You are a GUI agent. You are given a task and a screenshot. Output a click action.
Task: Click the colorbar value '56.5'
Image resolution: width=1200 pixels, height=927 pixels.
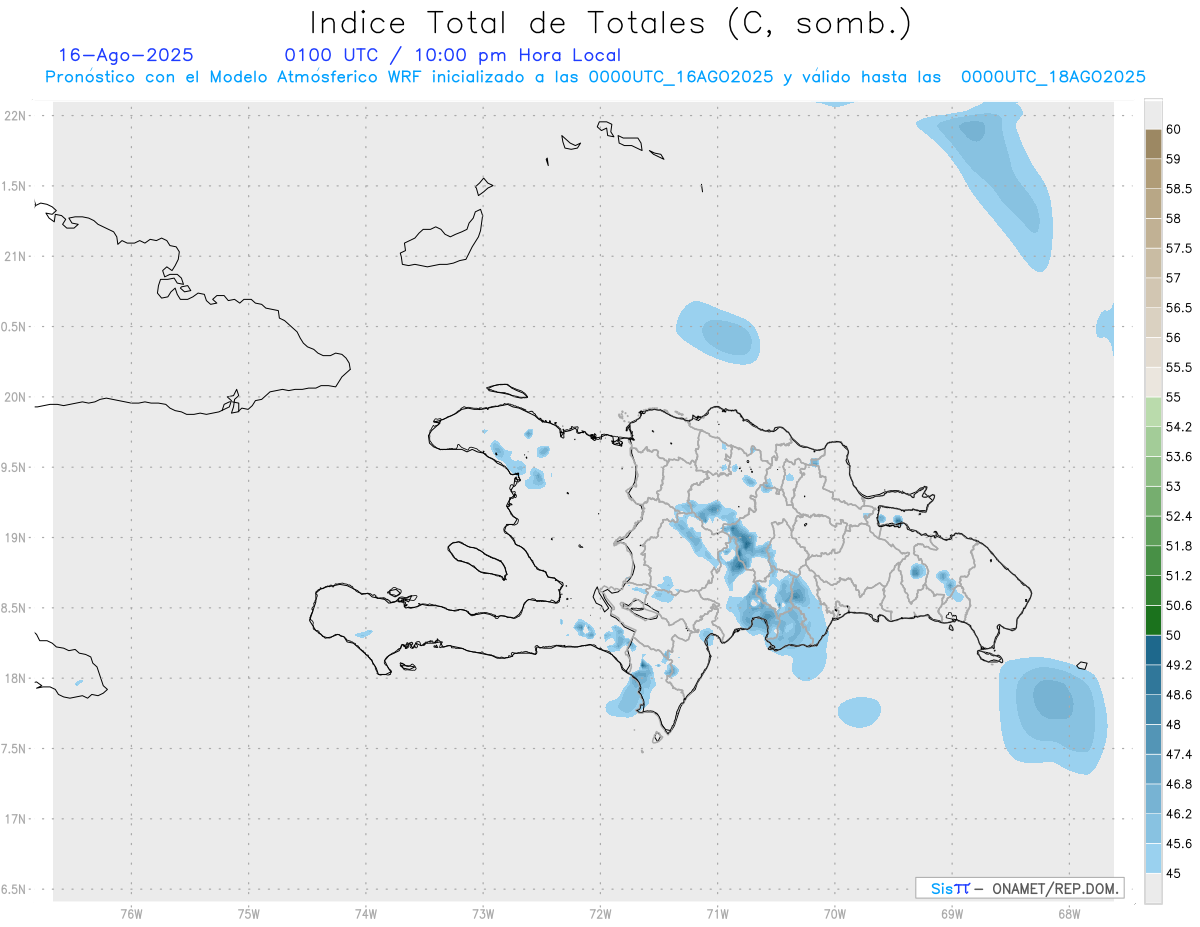[1179, 308]
